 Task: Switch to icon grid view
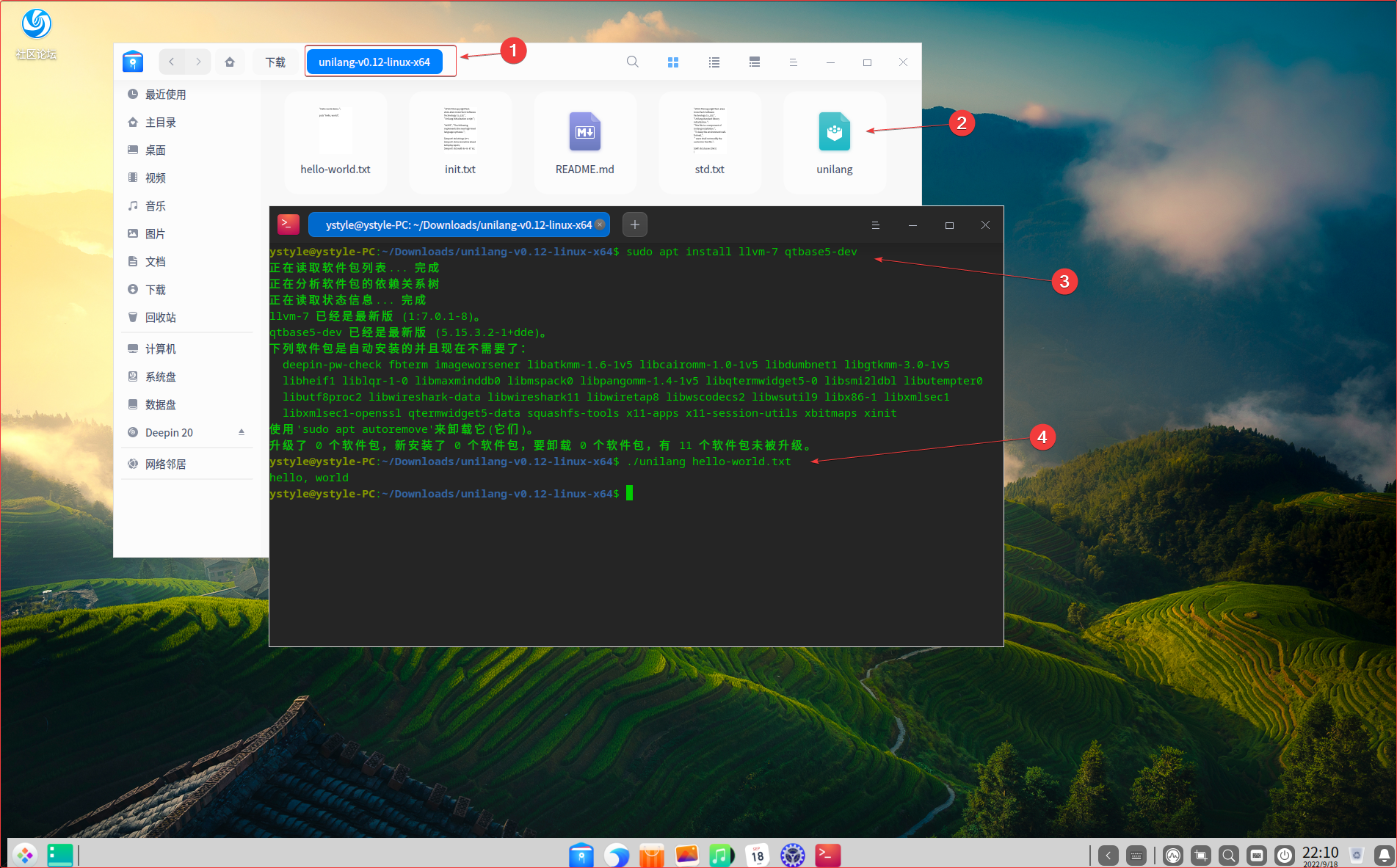coord(673,62)
